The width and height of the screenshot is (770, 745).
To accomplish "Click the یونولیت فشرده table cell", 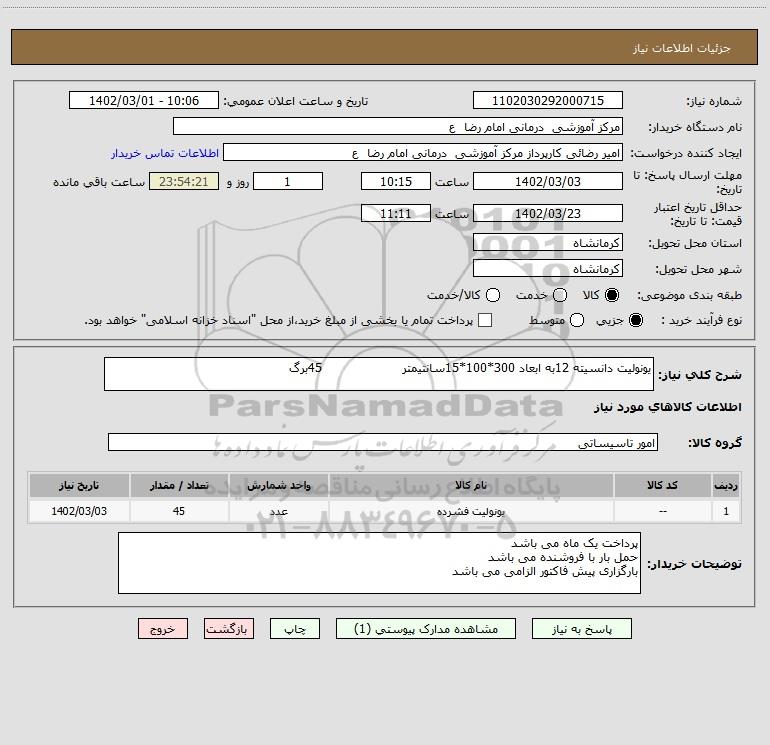I will 470,511.
